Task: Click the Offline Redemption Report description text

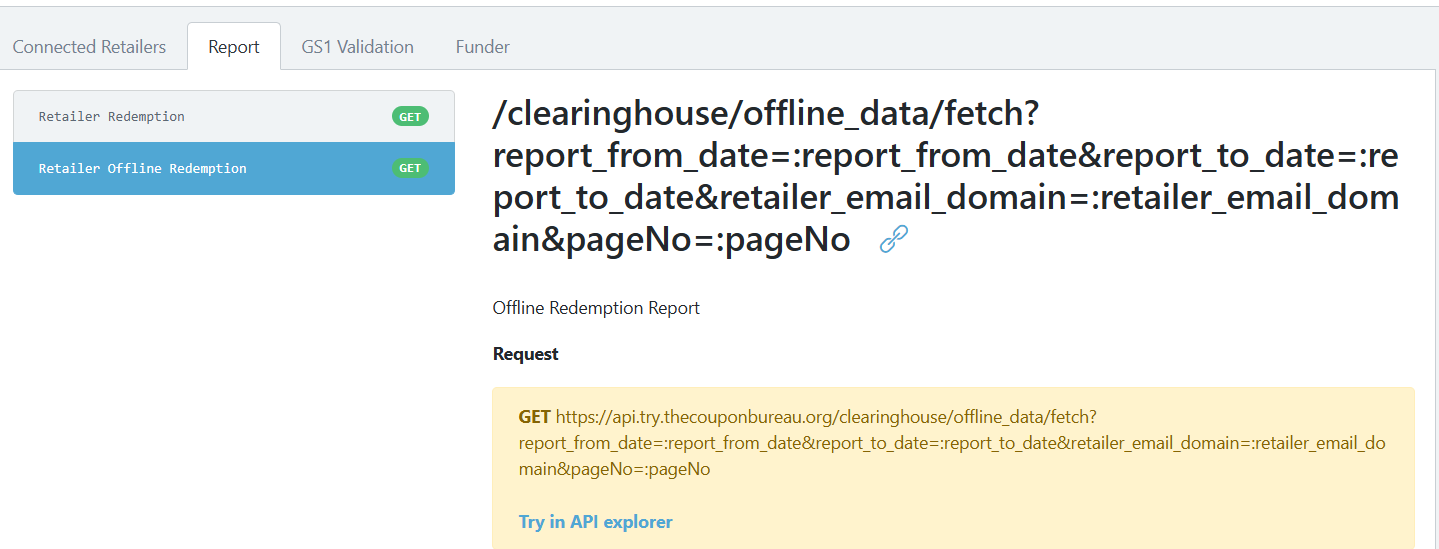Action: (596, 308)
